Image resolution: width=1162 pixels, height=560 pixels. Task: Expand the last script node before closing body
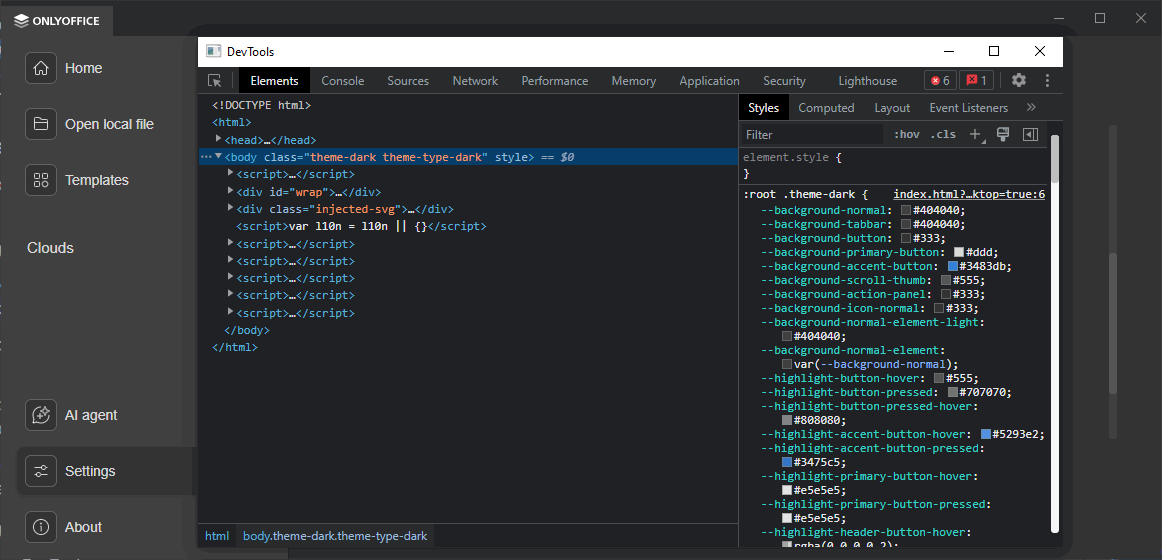[230, 311]
